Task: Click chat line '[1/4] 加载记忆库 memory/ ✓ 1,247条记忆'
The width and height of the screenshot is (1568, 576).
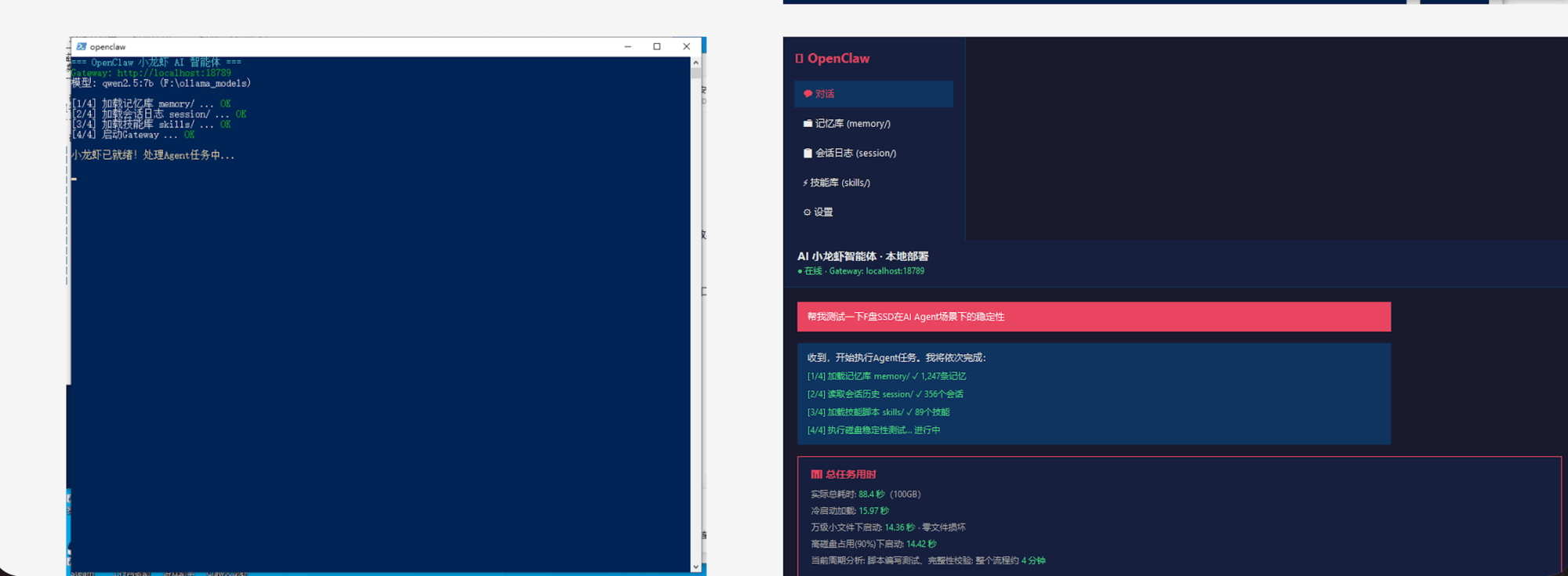Action: tap(887, 376)
